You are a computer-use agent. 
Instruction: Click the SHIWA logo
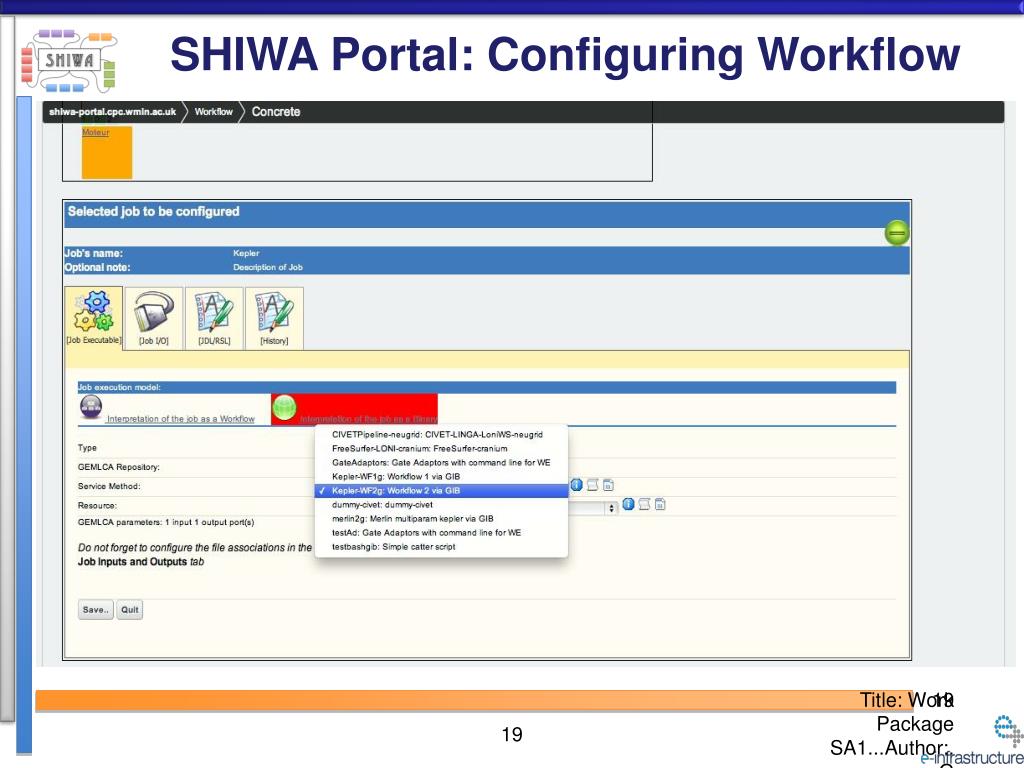point(69,61)
